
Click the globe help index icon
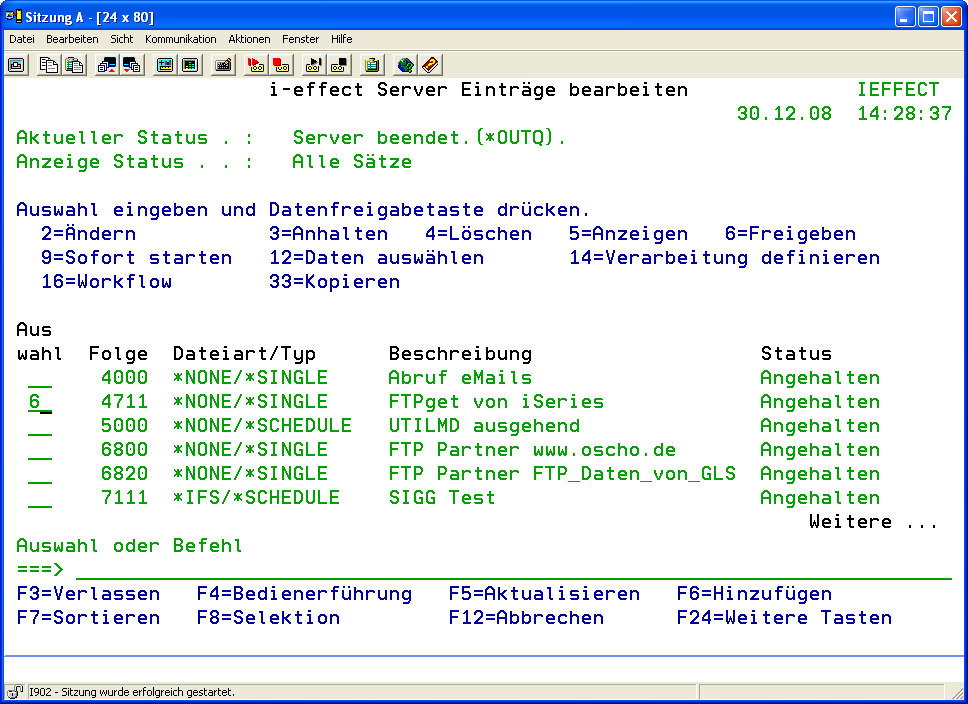(405, 65)
